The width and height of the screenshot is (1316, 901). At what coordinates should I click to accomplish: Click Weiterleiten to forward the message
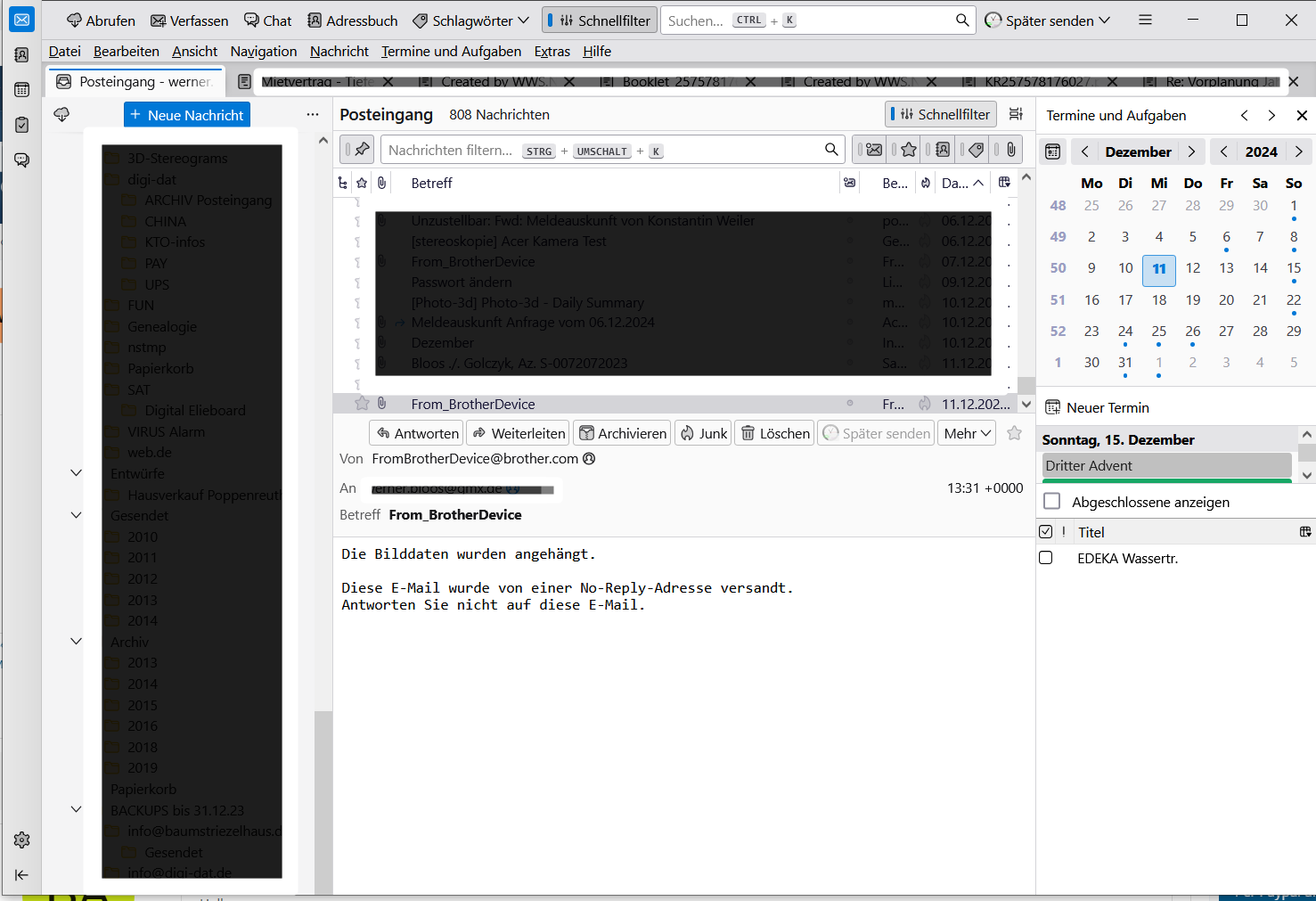pyautogui.click(x=518, y=433)
